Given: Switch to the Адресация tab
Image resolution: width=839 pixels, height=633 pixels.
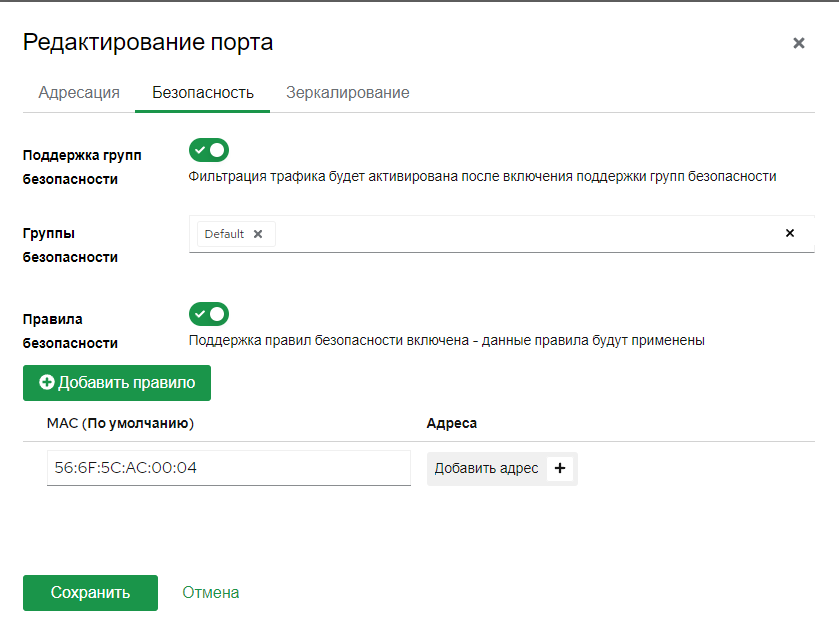Looking at the screenshot, I should pos(79,93).
